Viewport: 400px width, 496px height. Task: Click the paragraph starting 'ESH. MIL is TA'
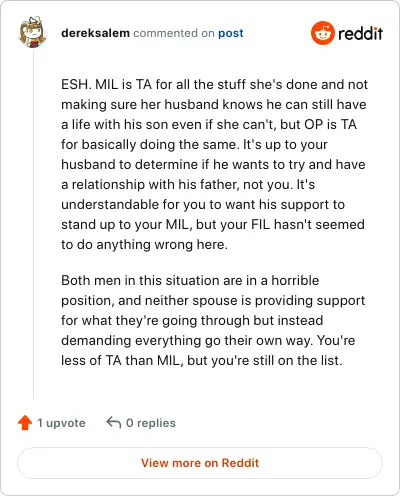click(x=214, y=164)
